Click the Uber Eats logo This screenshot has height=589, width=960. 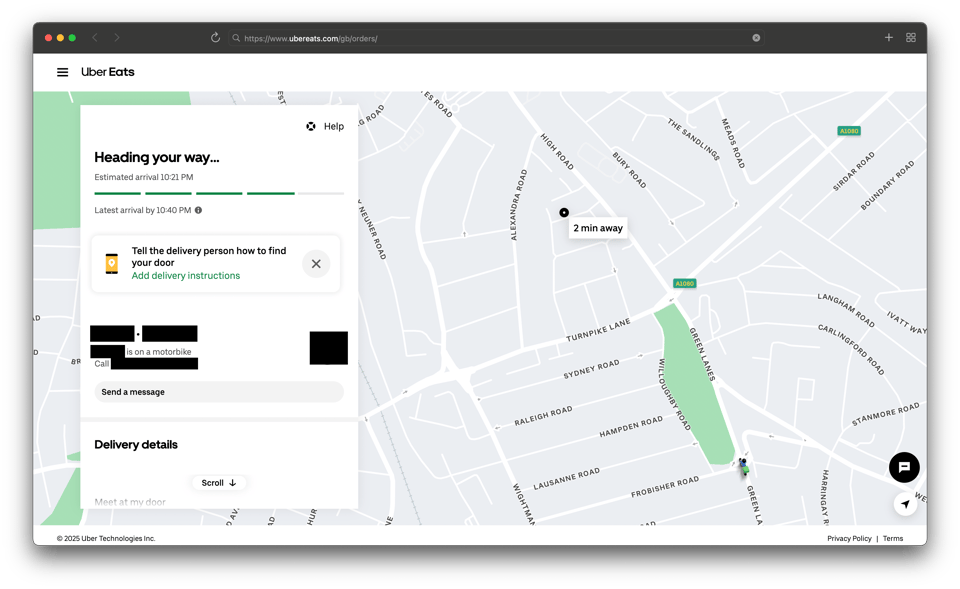click(107, 72)
